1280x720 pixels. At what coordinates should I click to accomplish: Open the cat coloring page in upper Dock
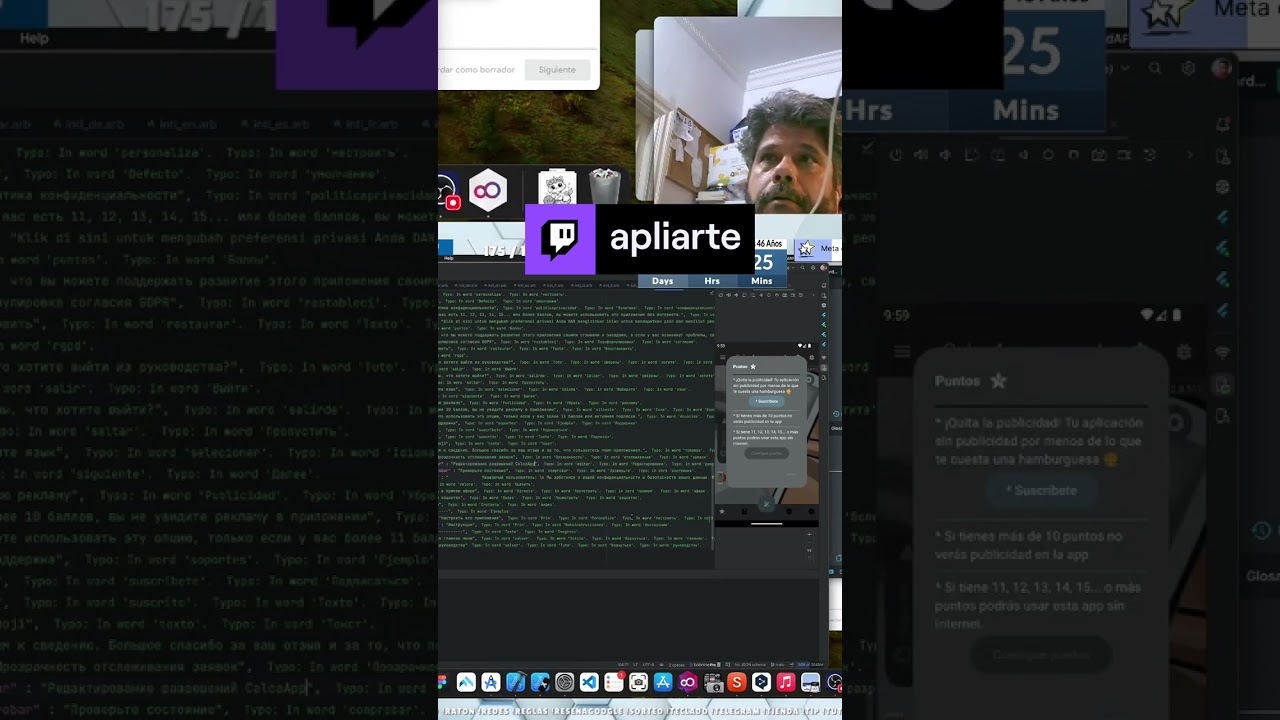pos(556,188)
